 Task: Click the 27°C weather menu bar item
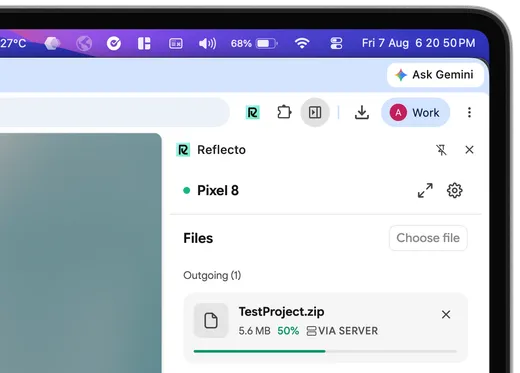click(13, 43)
